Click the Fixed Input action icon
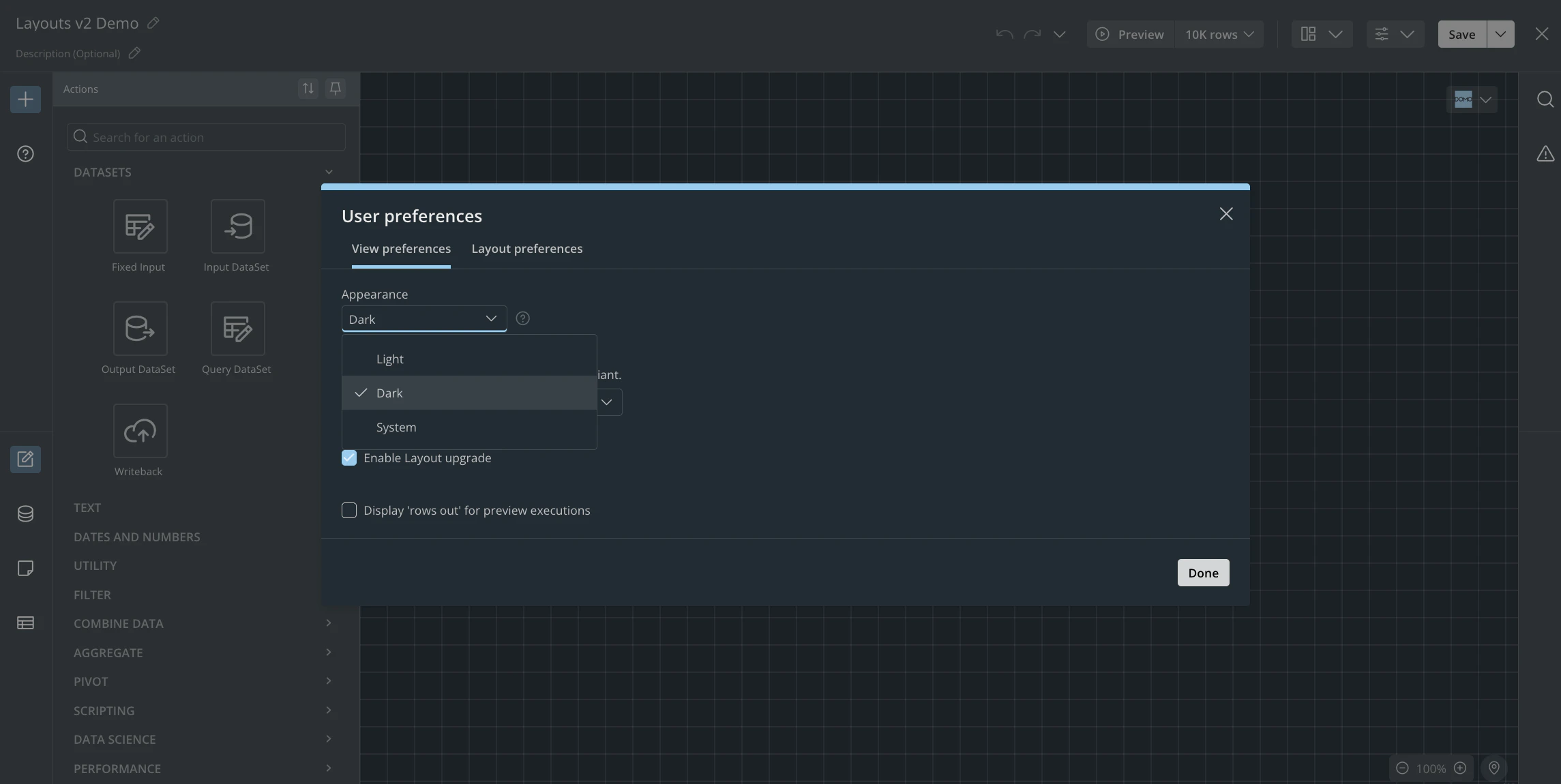1561x784 pixels. click(140, 226)
